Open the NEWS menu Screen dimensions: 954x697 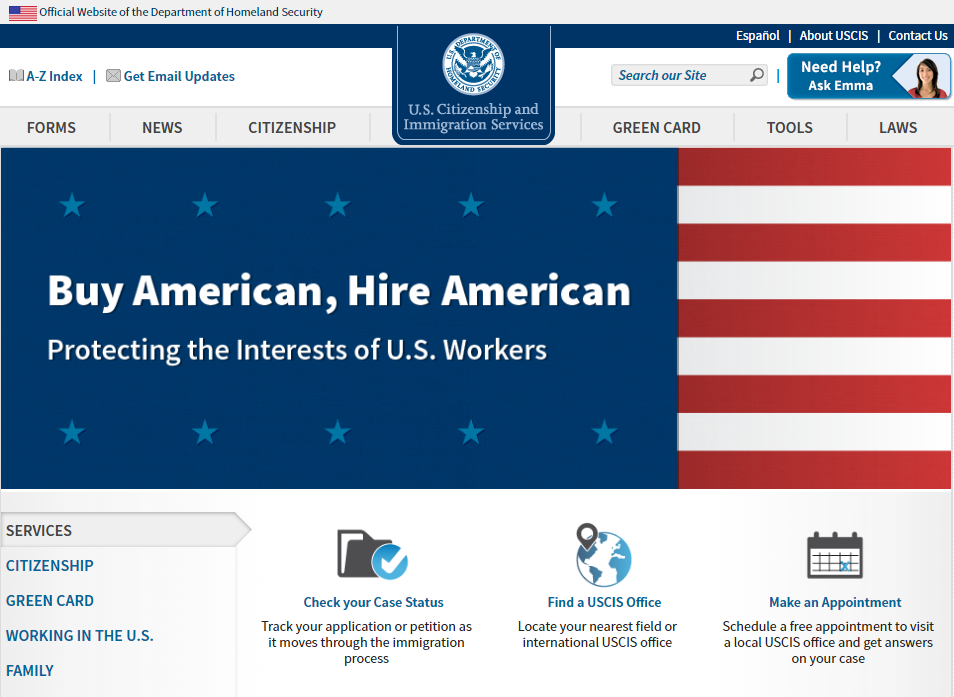(162, 128)
